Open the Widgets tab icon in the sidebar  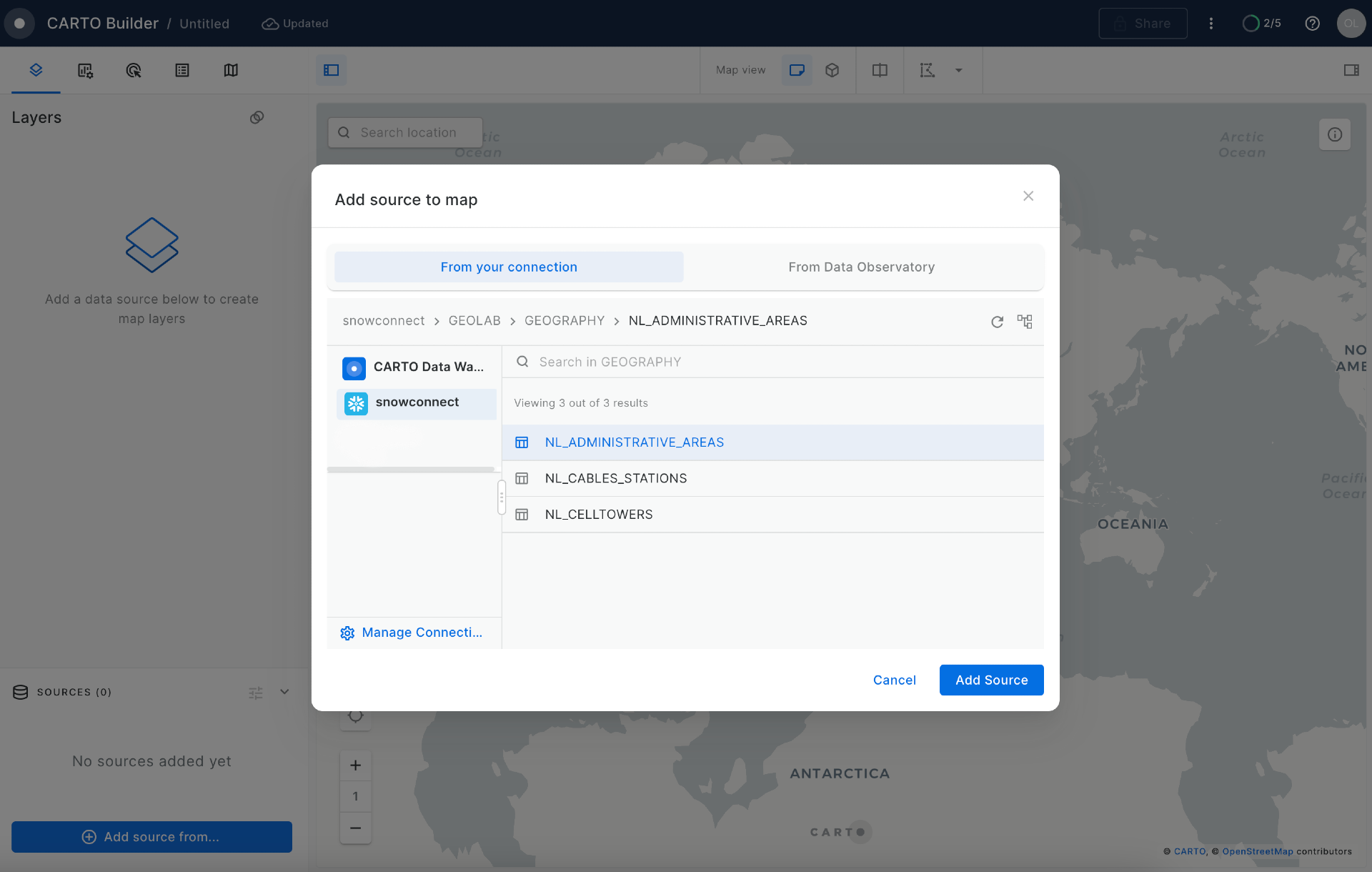(x=85, y=70)
